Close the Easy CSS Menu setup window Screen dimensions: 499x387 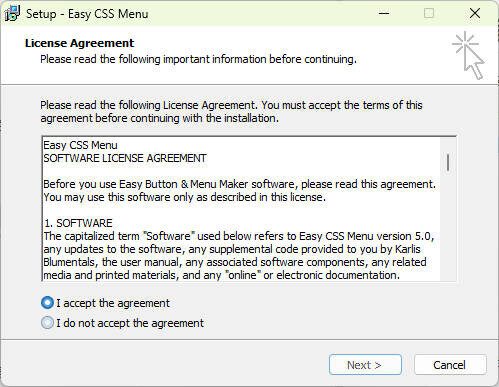coord(475,14)
